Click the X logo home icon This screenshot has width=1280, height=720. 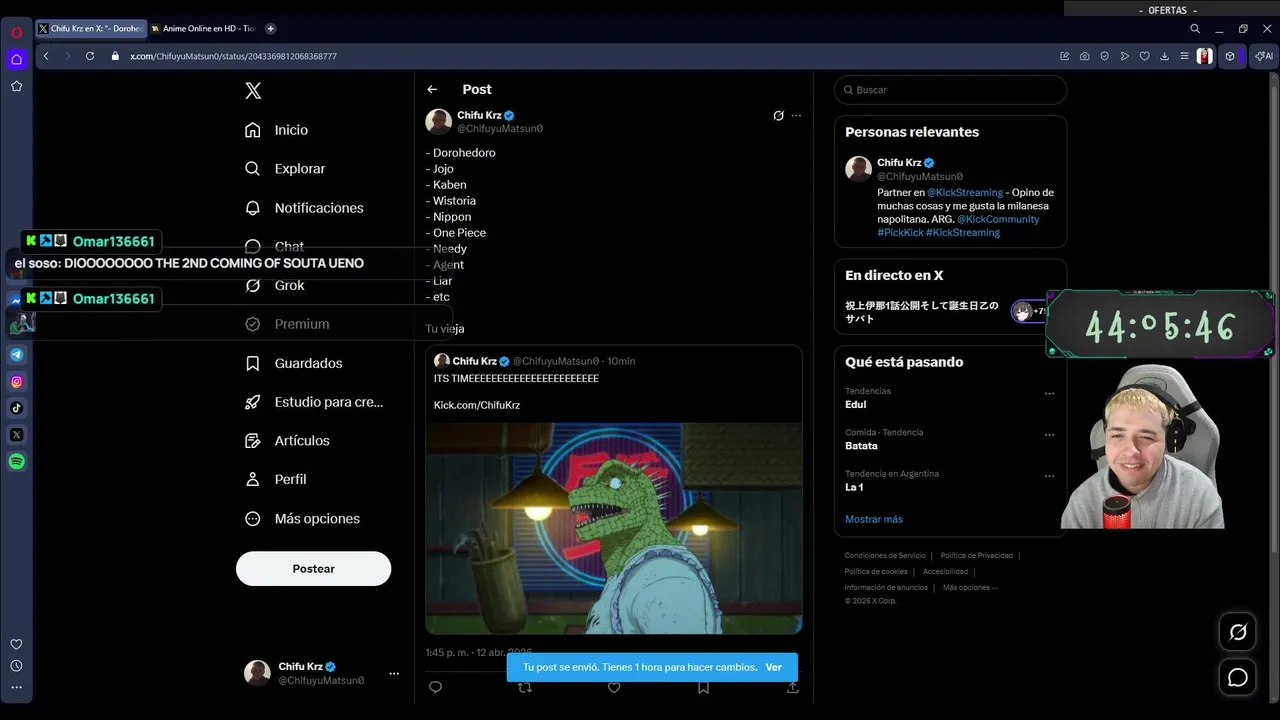(253, 91)
